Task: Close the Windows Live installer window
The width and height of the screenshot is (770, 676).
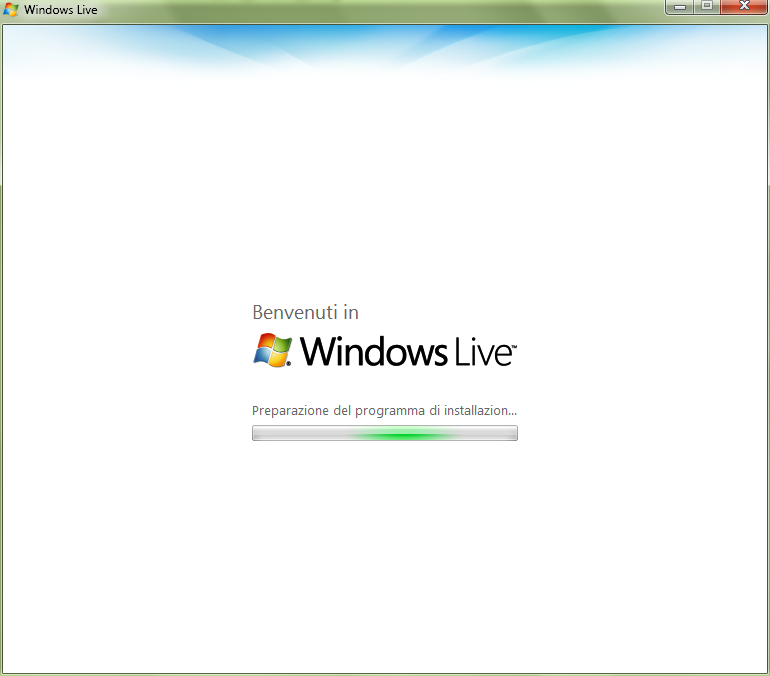Action: point(743,7)
